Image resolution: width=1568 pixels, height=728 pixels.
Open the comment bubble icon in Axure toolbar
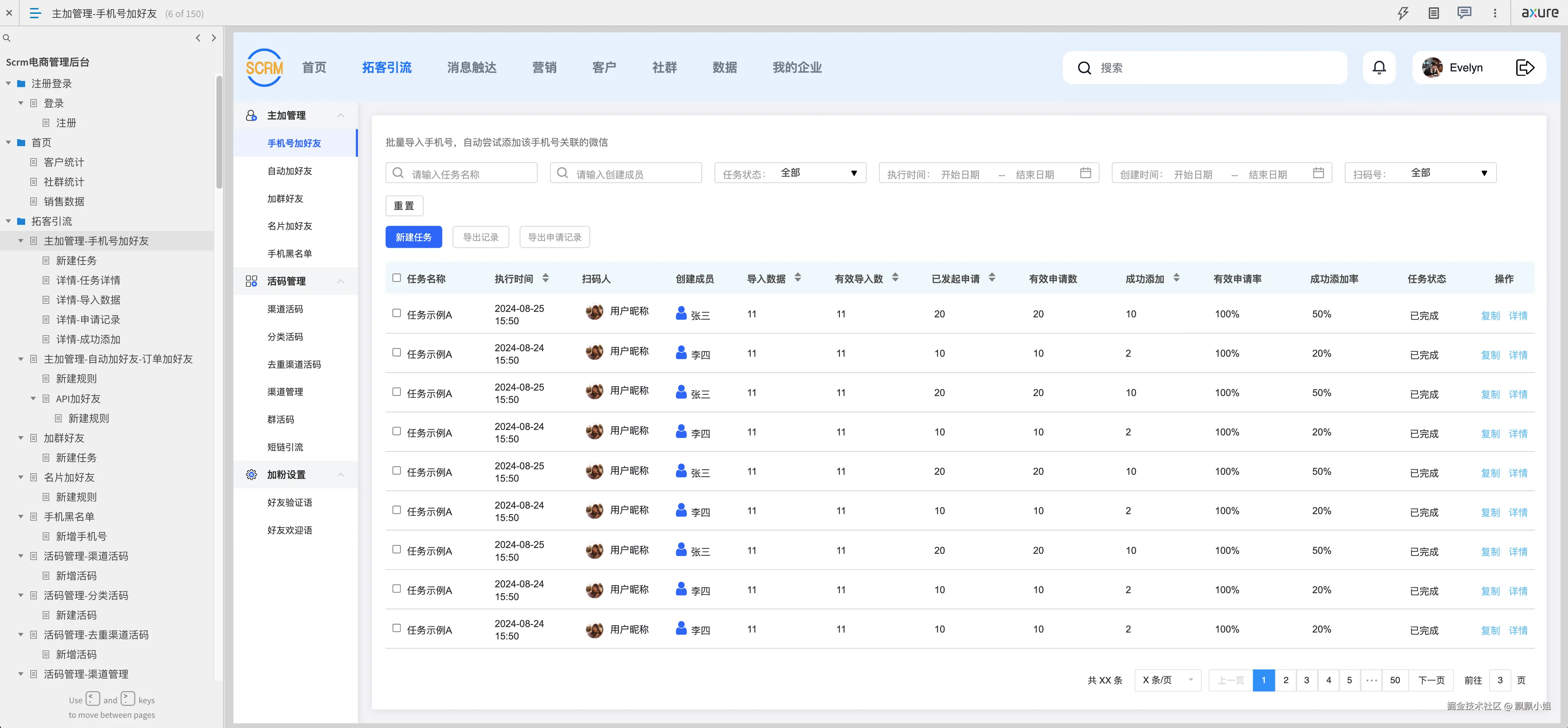coord(1464,13)
